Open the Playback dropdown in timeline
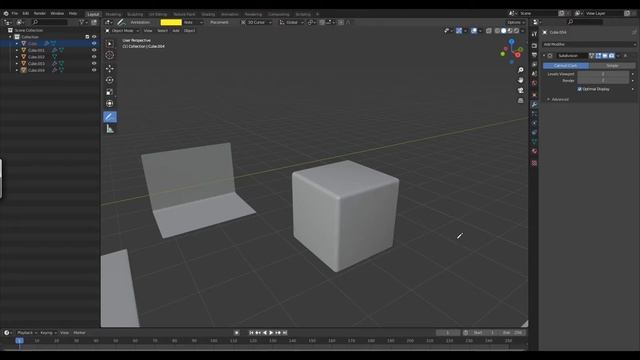Screen dimensions: 640x360 pos(27,333)
